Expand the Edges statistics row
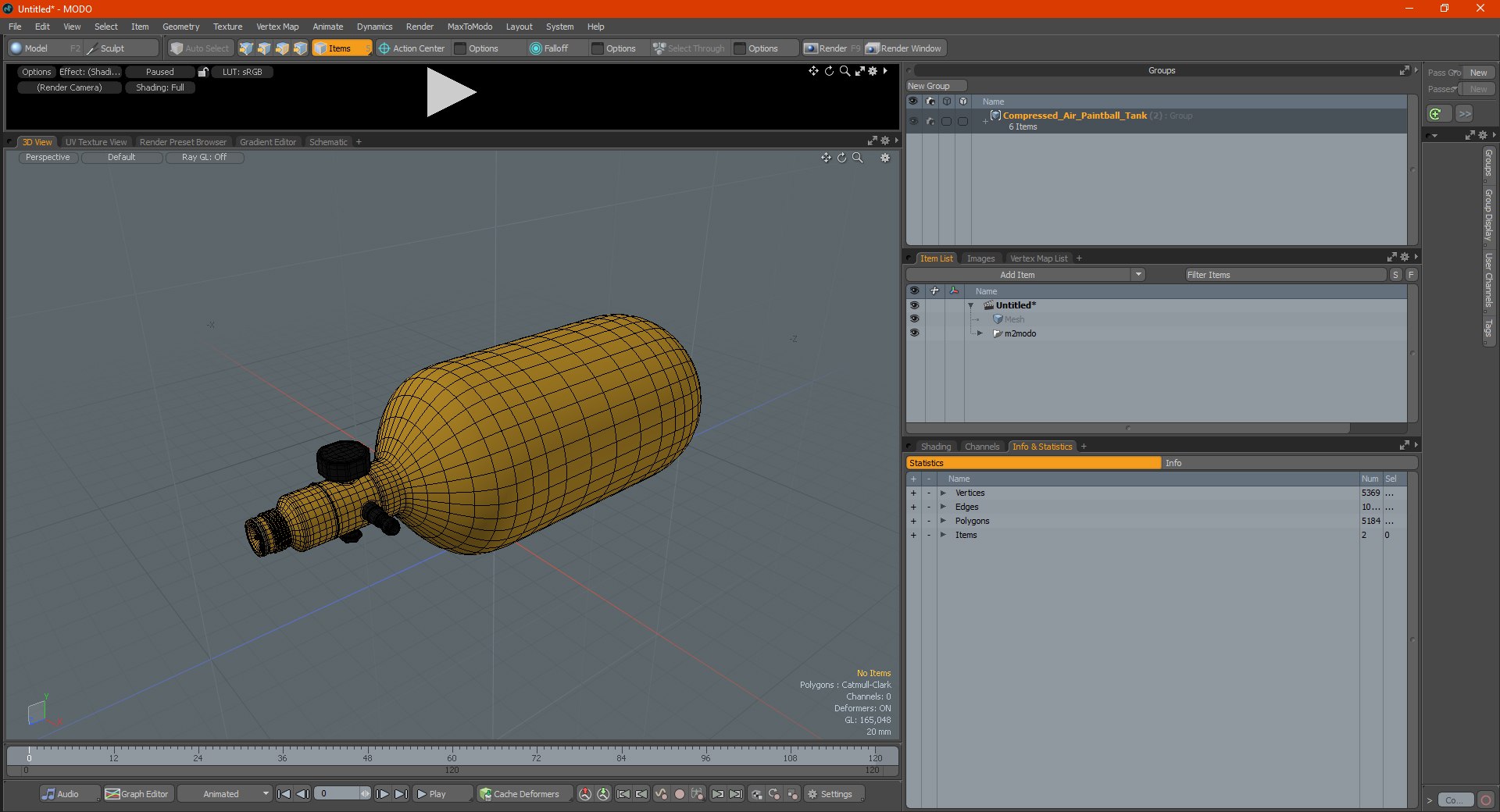Screen dimensions: 1500x812 (x=943, y=507)
